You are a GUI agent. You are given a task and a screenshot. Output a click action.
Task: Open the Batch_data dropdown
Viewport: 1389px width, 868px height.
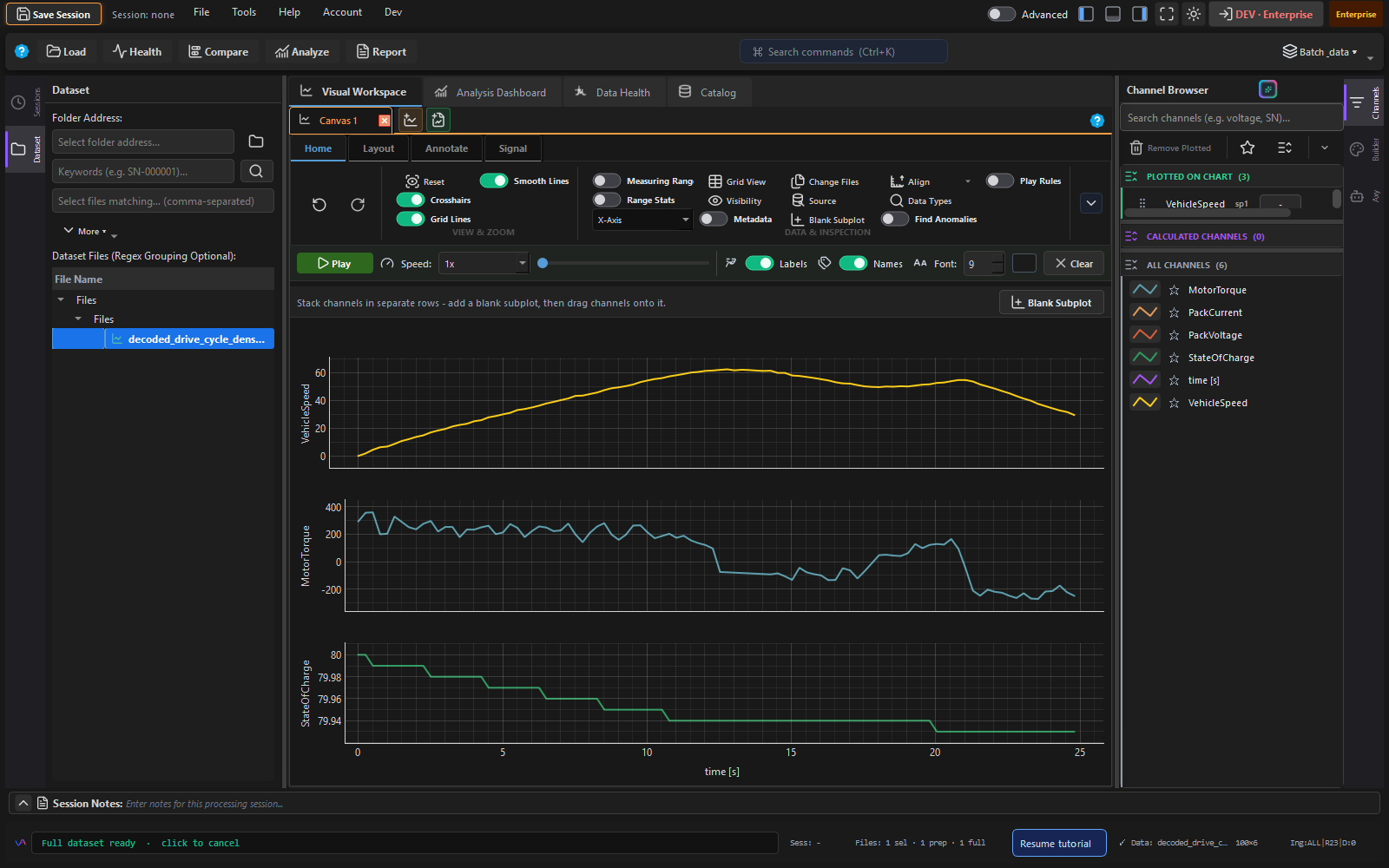(x=1320, y=51)
